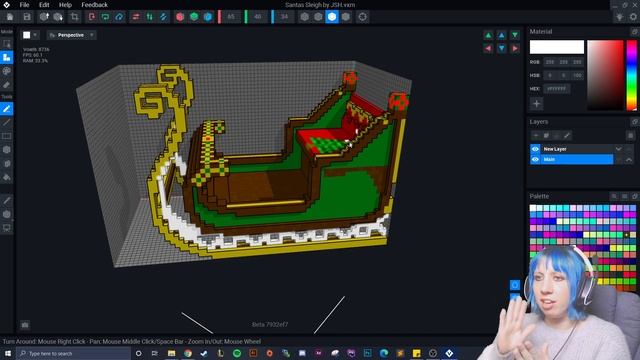640x360 pixels.
Task: Click the blue flip axis icon
Action: pyautogui.click(x=163, y=17)
